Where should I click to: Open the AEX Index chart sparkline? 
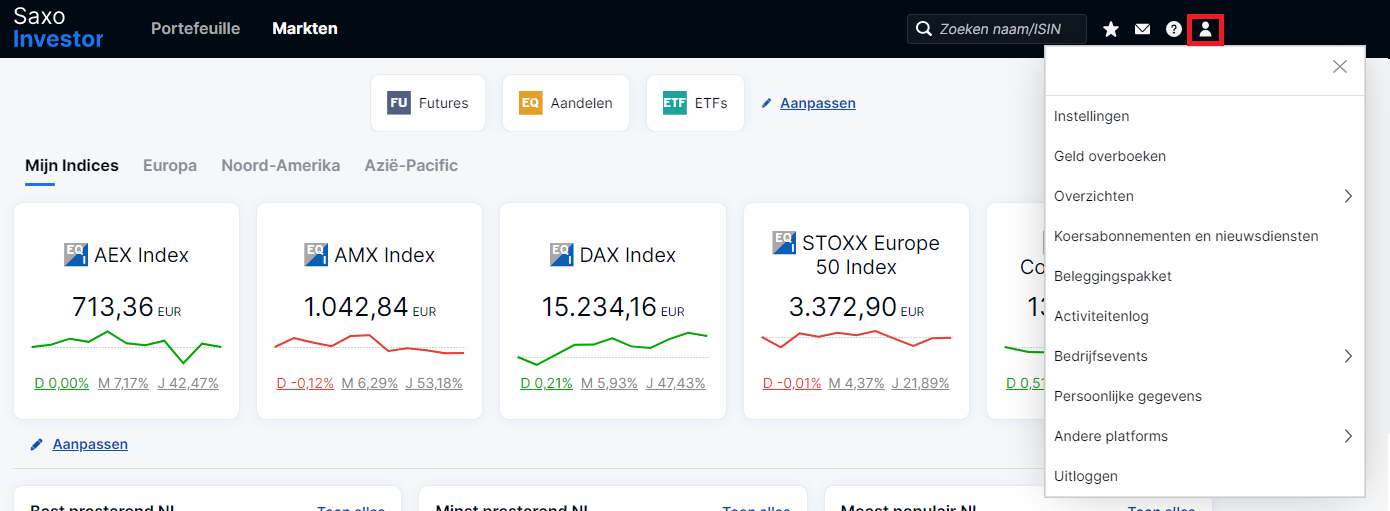(126, 346)
